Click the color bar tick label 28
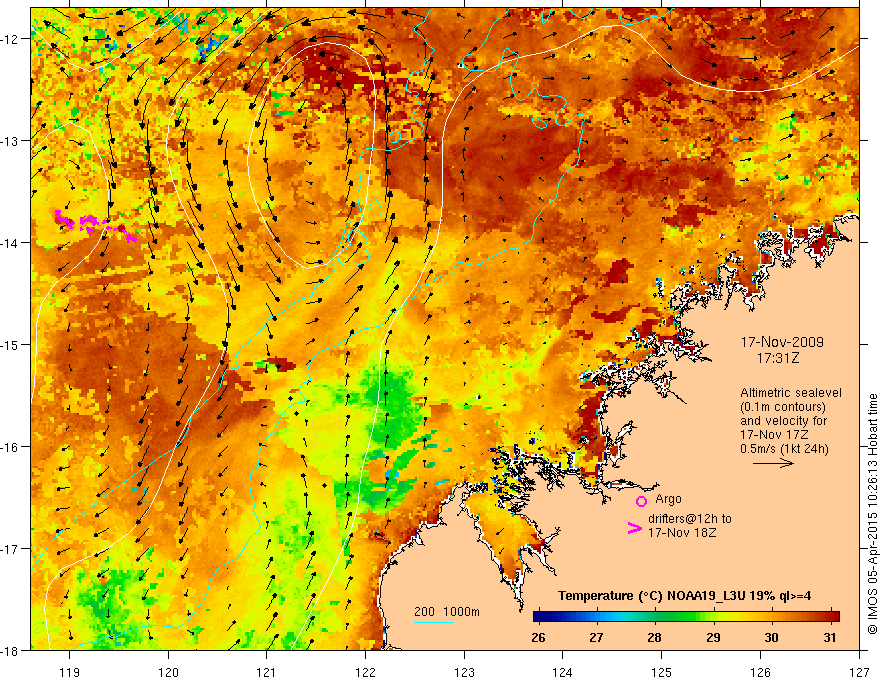The image size is (880, 680). (x=654, y=638)
